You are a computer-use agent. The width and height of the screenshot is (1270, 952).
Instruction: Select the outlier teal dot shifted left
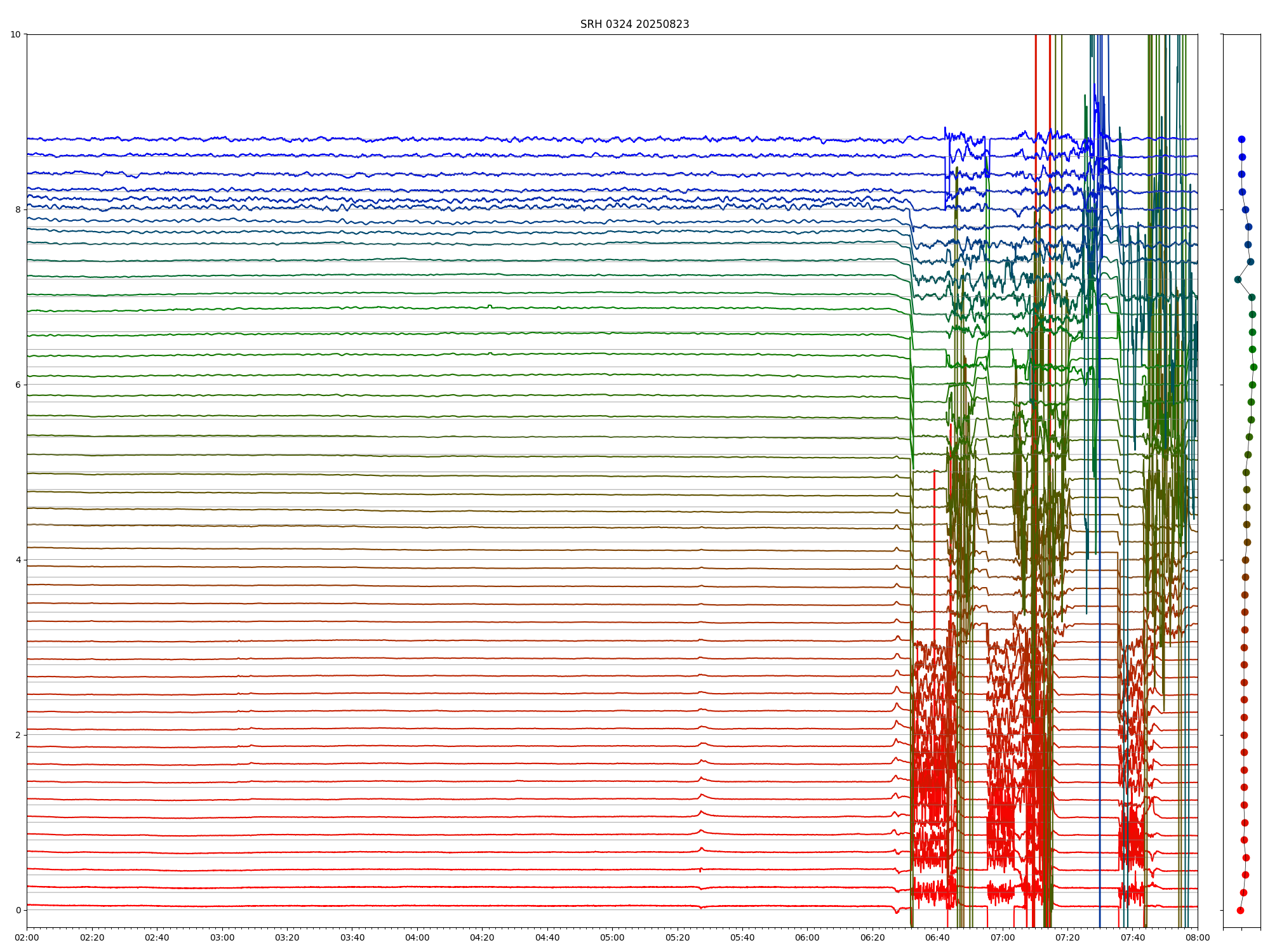click(1238, 279)
